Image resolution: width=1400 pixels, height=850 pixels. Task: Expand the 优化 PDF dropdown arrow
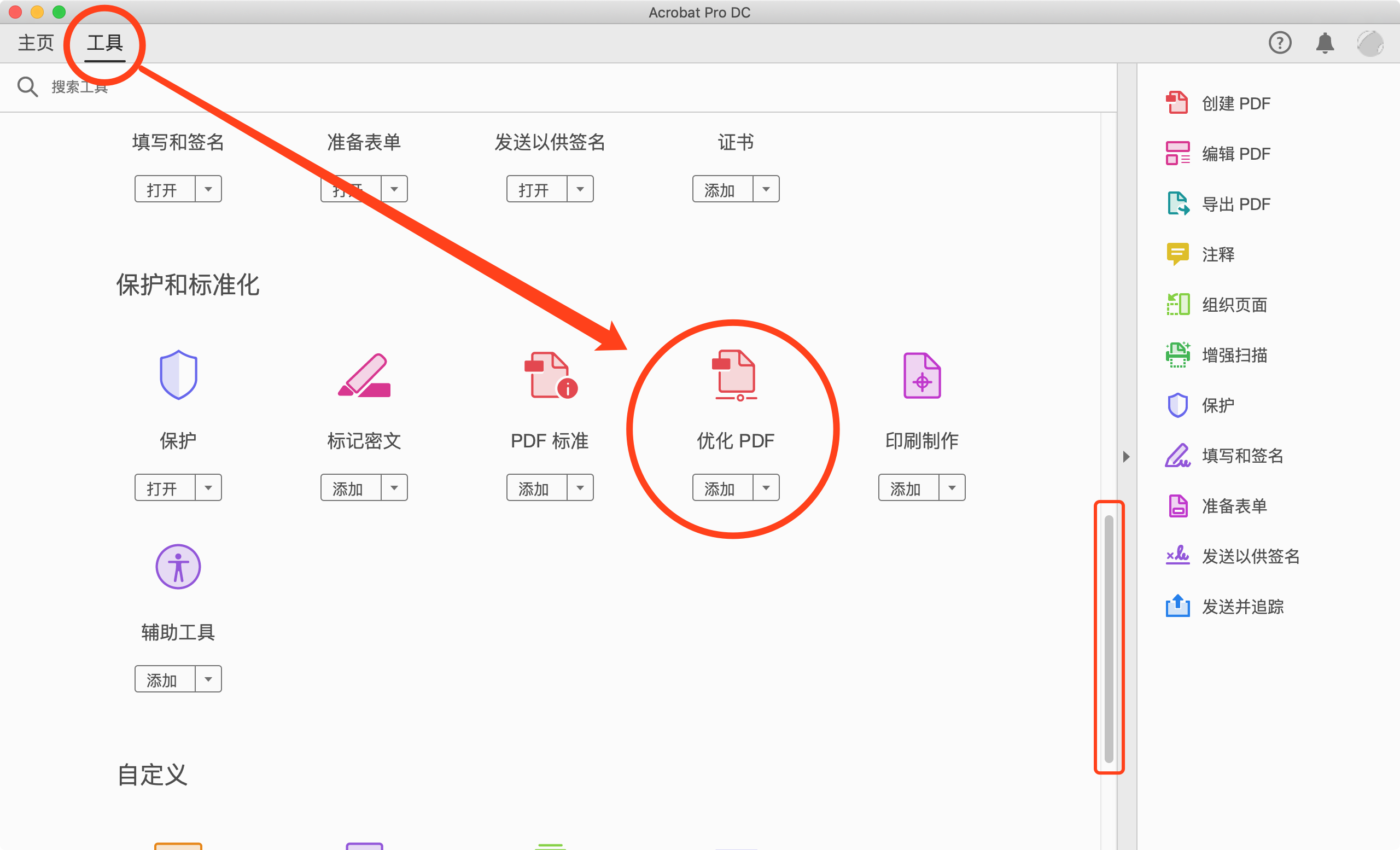767,487
